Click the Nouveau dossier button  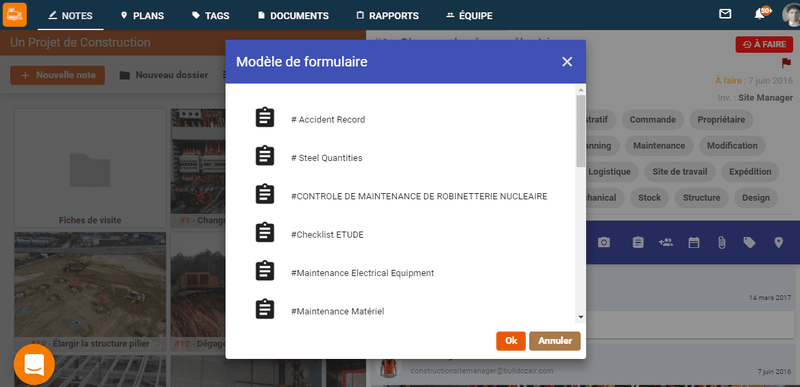[x=164, y=75]
